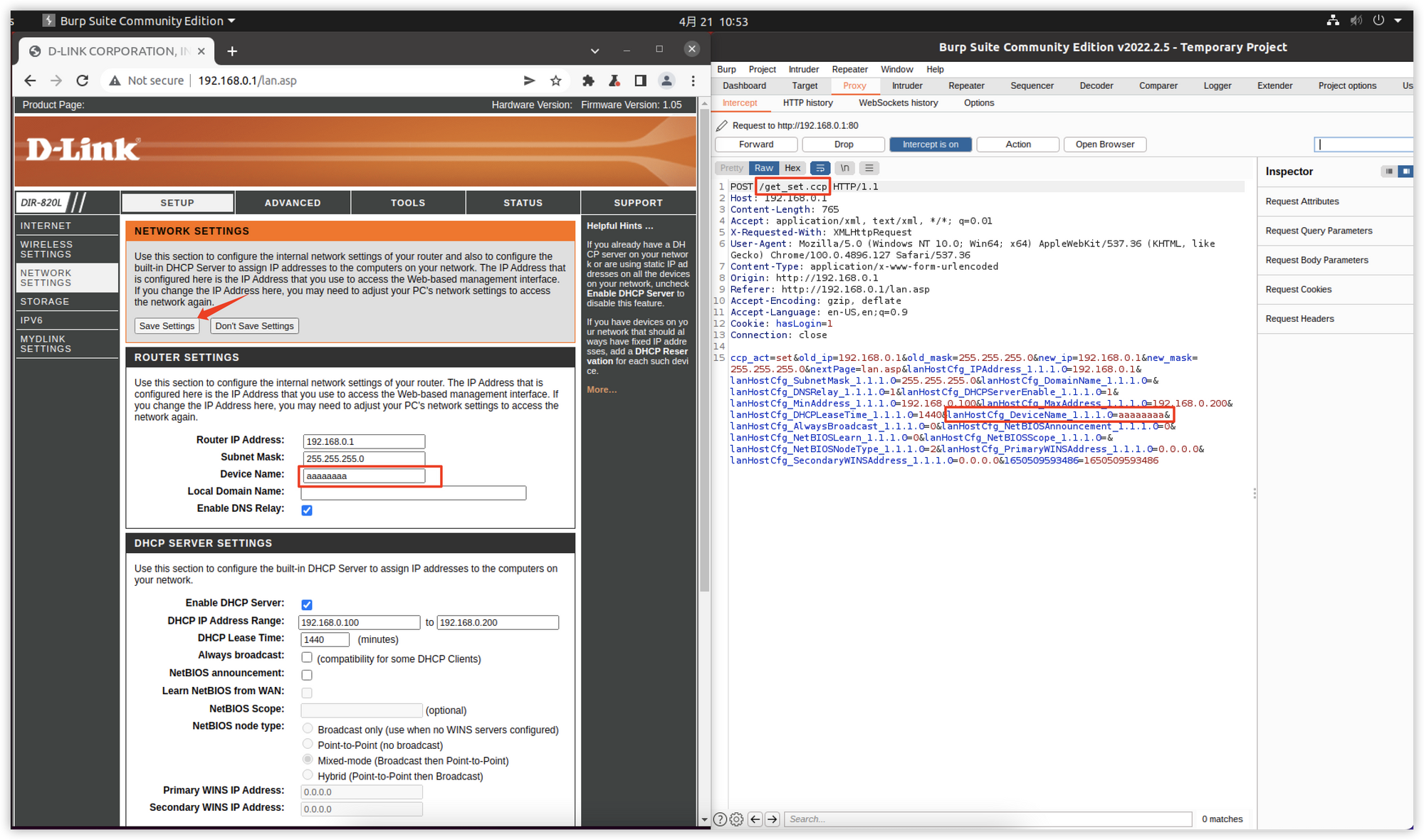Enable the Always broadcast checkbox

click(x=307, y=657)
